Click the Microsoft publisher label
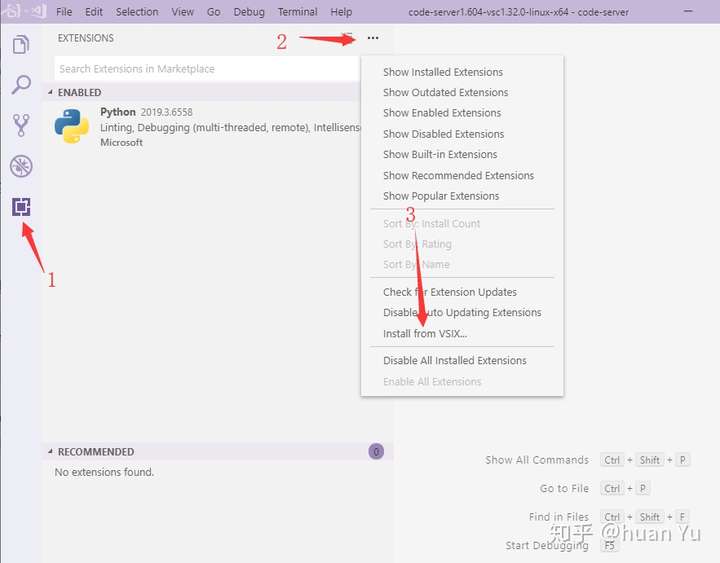 tap(121, 142)
